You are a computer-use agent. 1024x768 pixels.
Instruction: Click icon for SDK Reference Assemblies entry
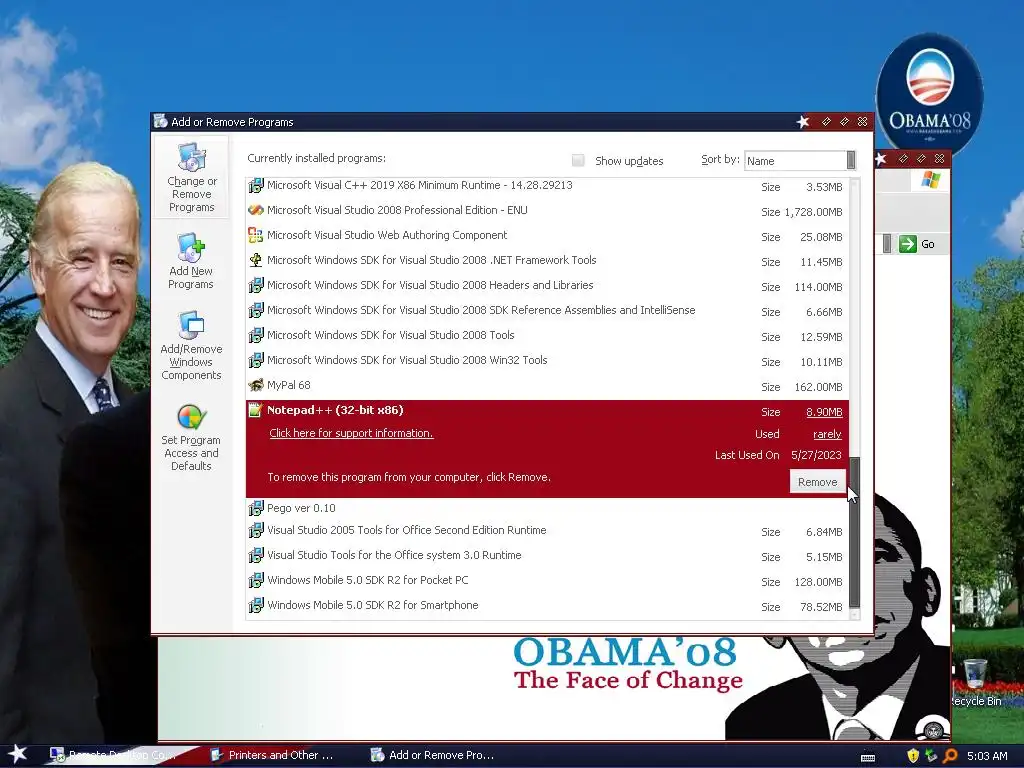tap(256, 310)
